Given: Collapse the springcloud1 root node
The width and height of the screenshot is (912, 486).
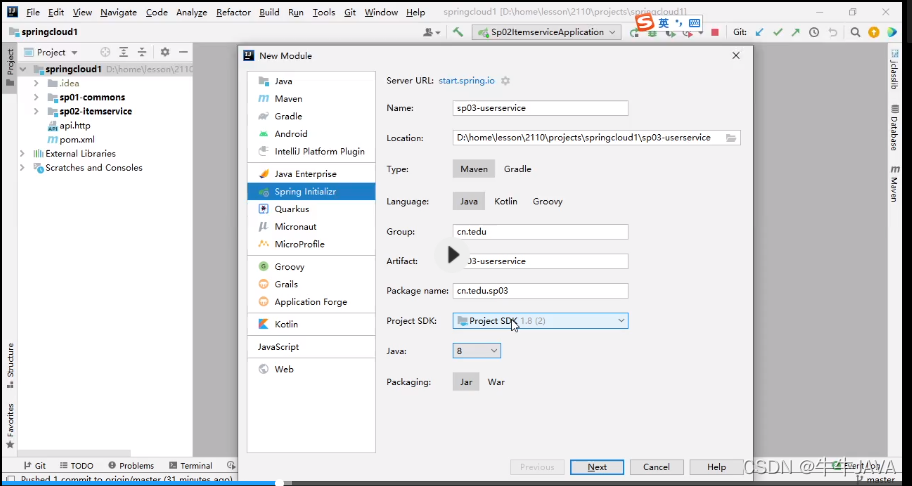Looking at the screenshot, I should click(x=24, y=69).
